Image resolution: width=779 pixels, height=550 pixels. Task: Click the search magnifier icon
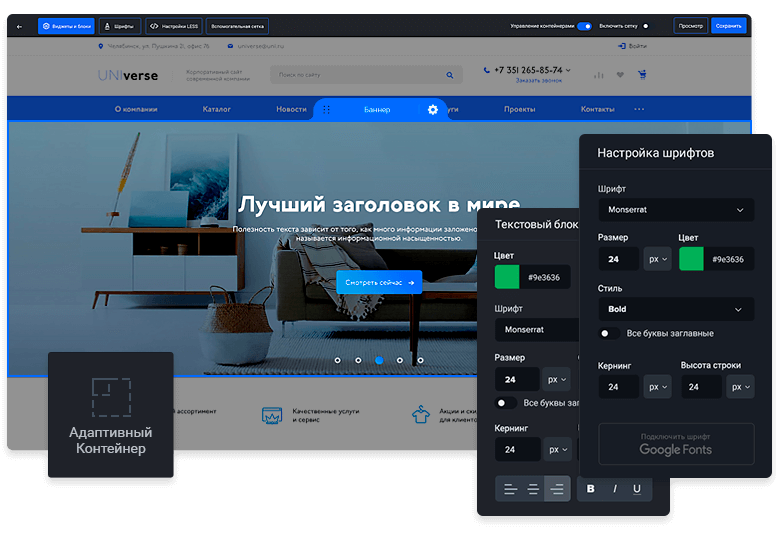click(x=450, y=75)
